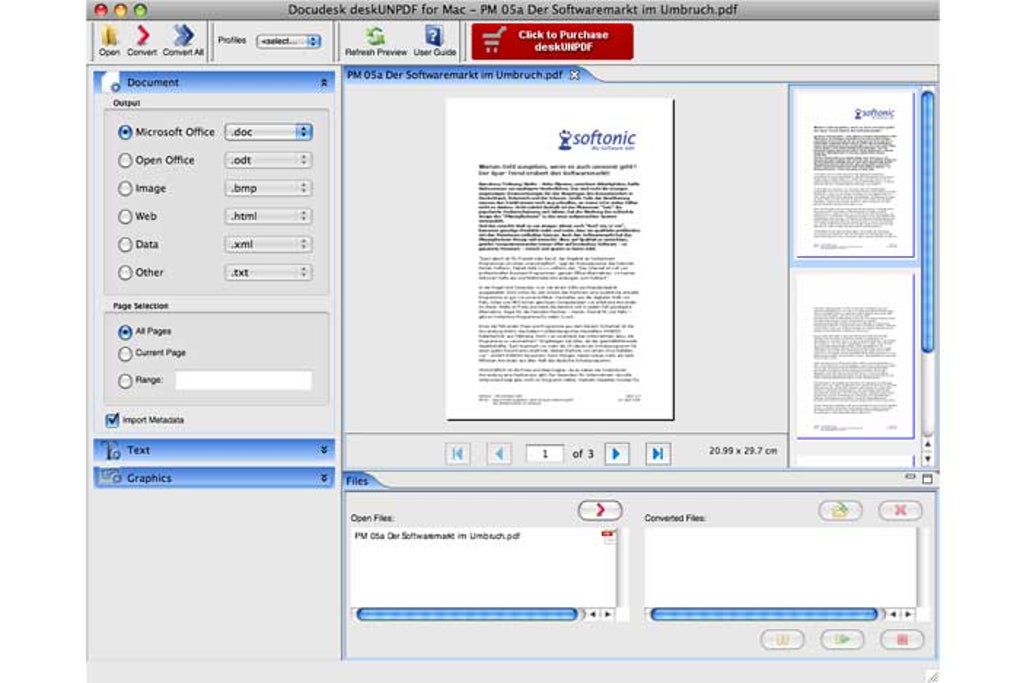Click the thumbnail scrollbar up arrow
Viewport: 1020px width, 683px height.
click(928, 444)
